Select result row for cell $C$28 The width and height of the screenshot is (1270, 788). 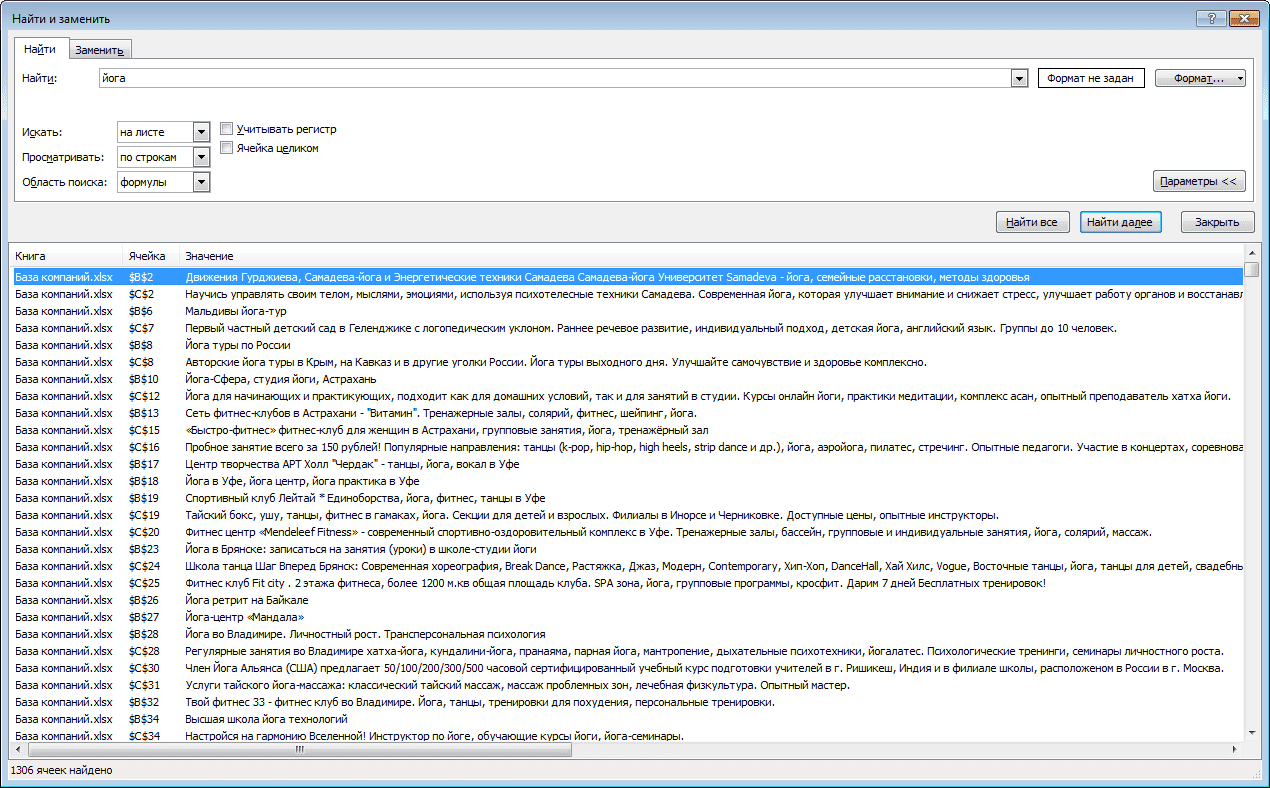627,651
